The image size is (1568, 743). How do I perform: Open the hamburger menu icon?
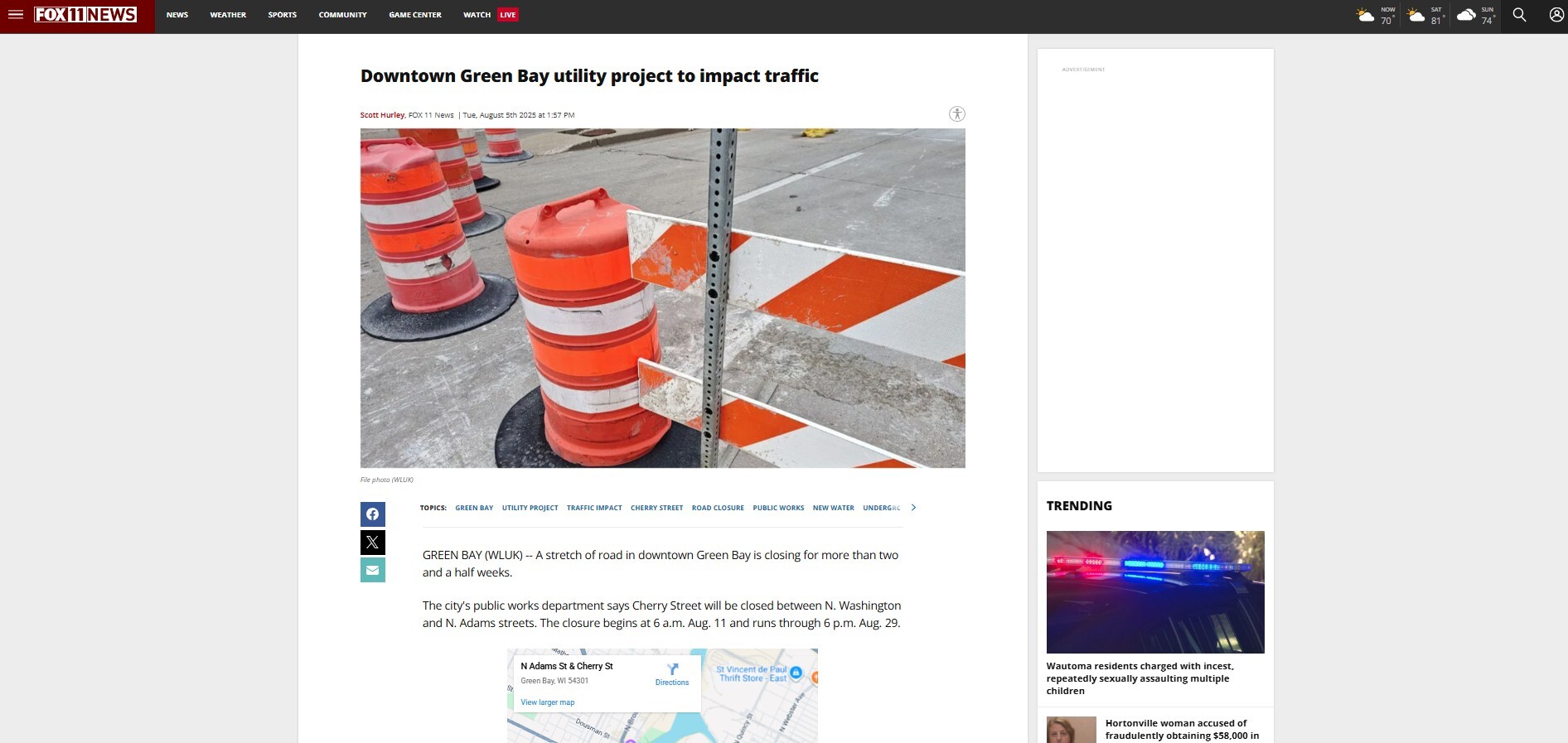[x=16, y=15]
